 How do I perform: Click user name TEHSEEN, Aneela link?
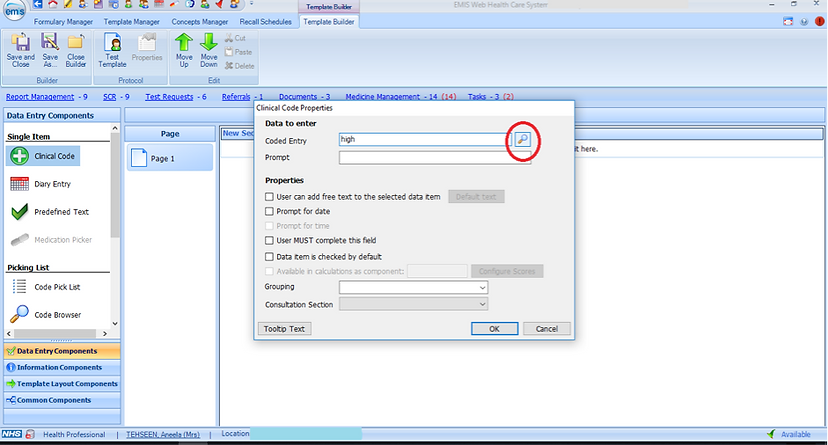[x=163, y=434]
